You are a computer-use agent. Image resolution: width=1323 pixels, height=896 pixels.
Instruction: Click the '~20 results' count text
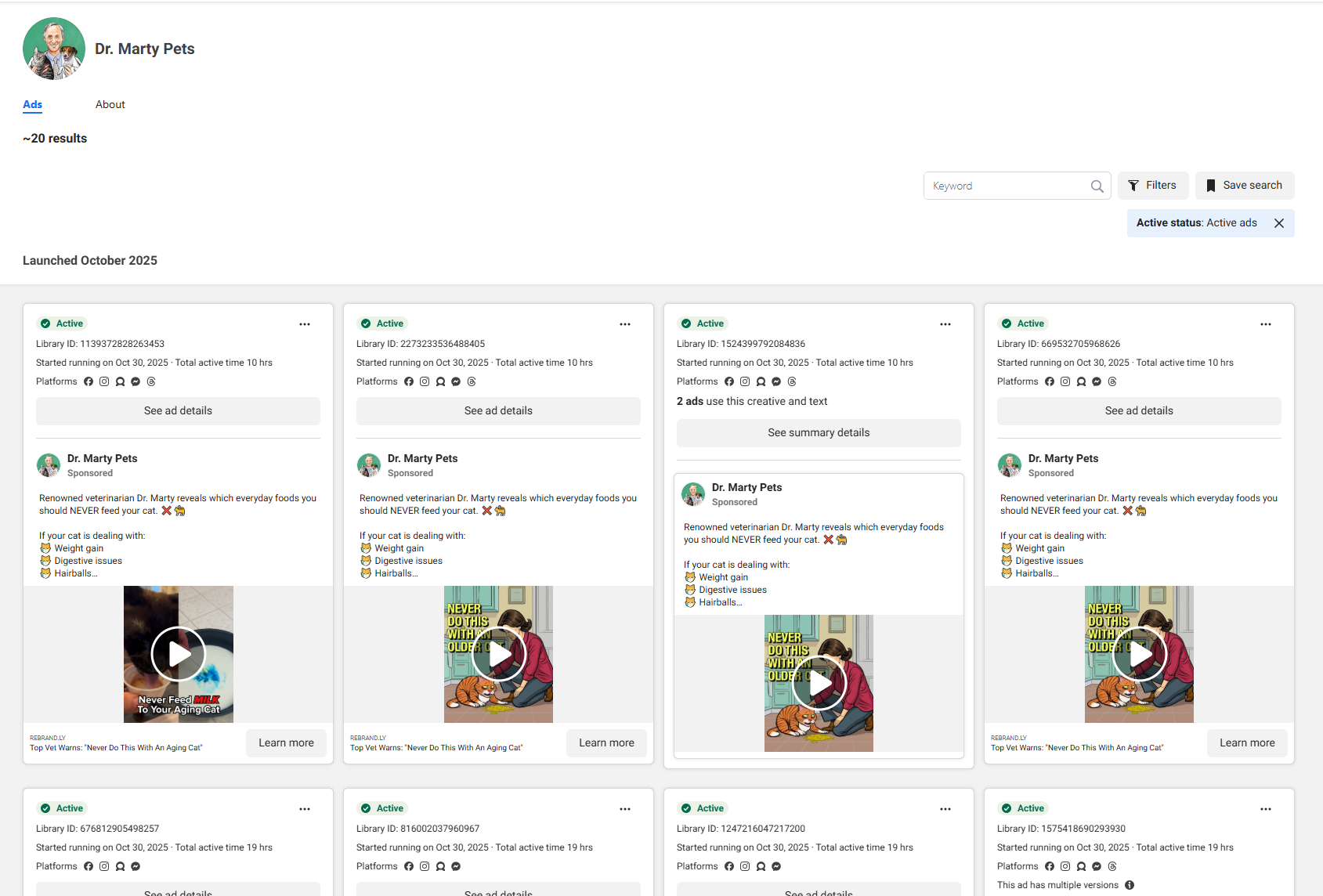coord(55,139)
